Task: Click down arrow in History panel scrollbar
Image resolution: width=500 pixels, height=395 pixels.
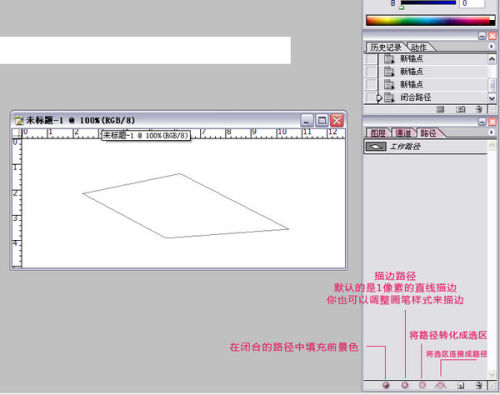Action: point(492,98)
